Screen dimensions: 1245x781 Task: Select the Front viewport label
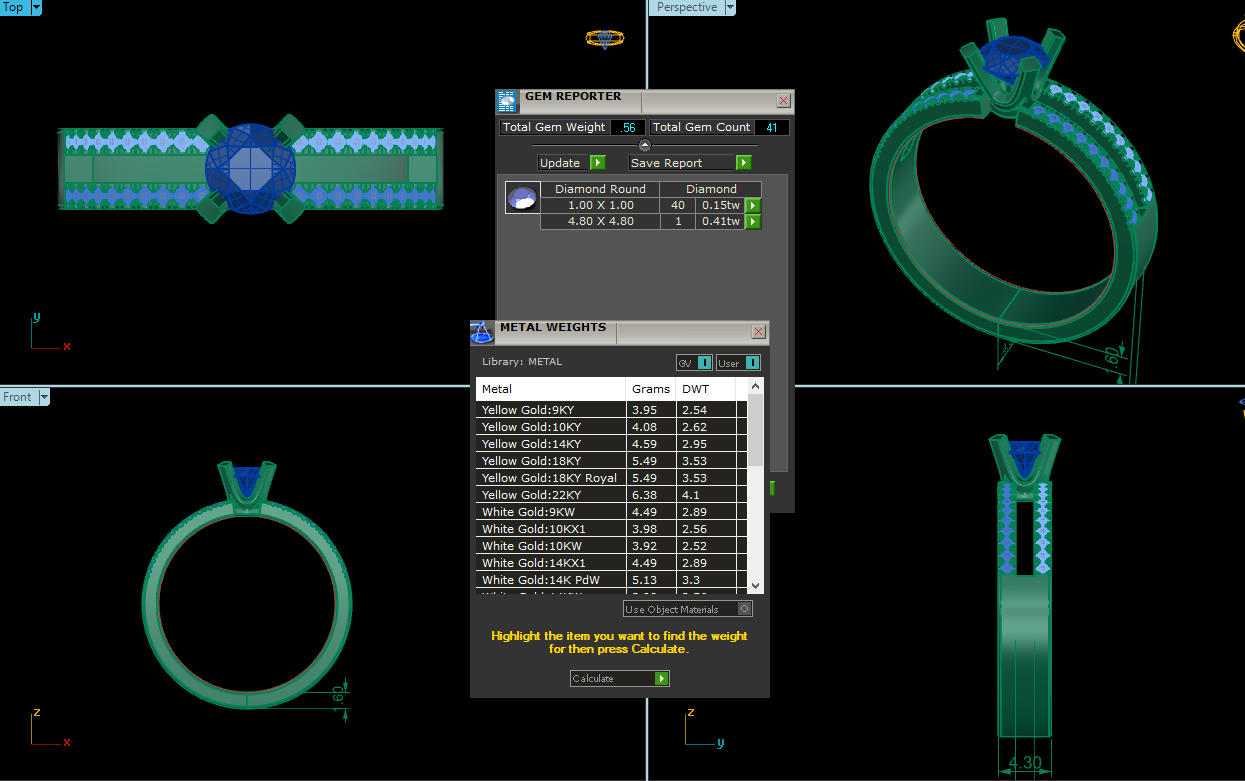[17, 397]
